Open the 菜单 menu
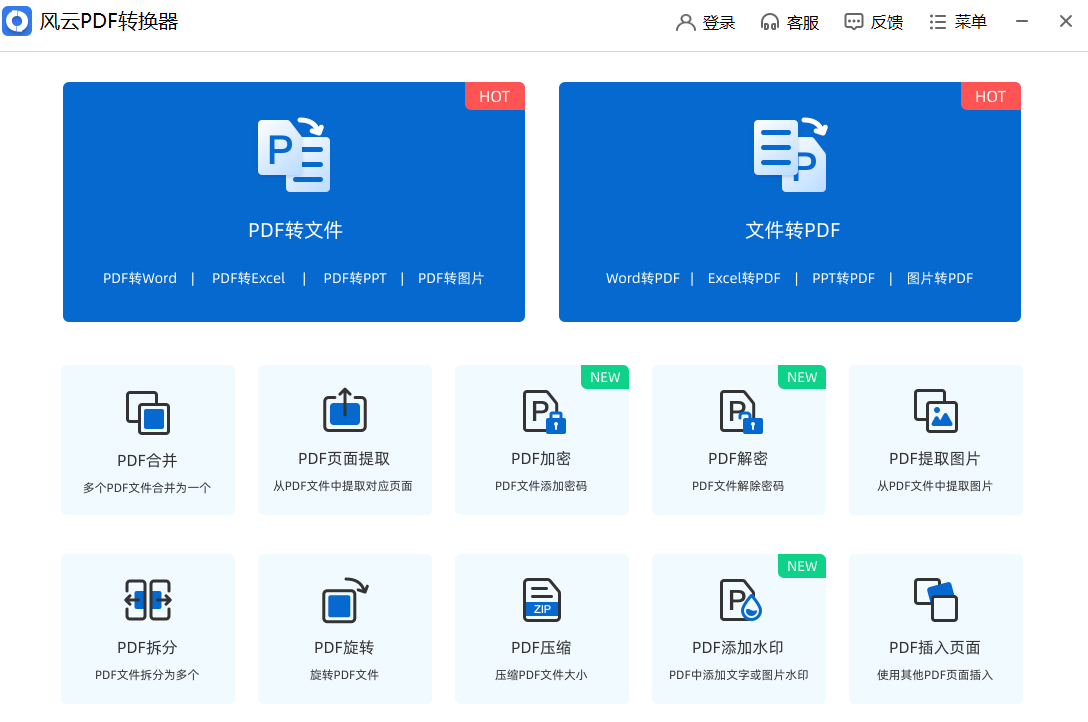The image size is (1088, 722). 957,21
